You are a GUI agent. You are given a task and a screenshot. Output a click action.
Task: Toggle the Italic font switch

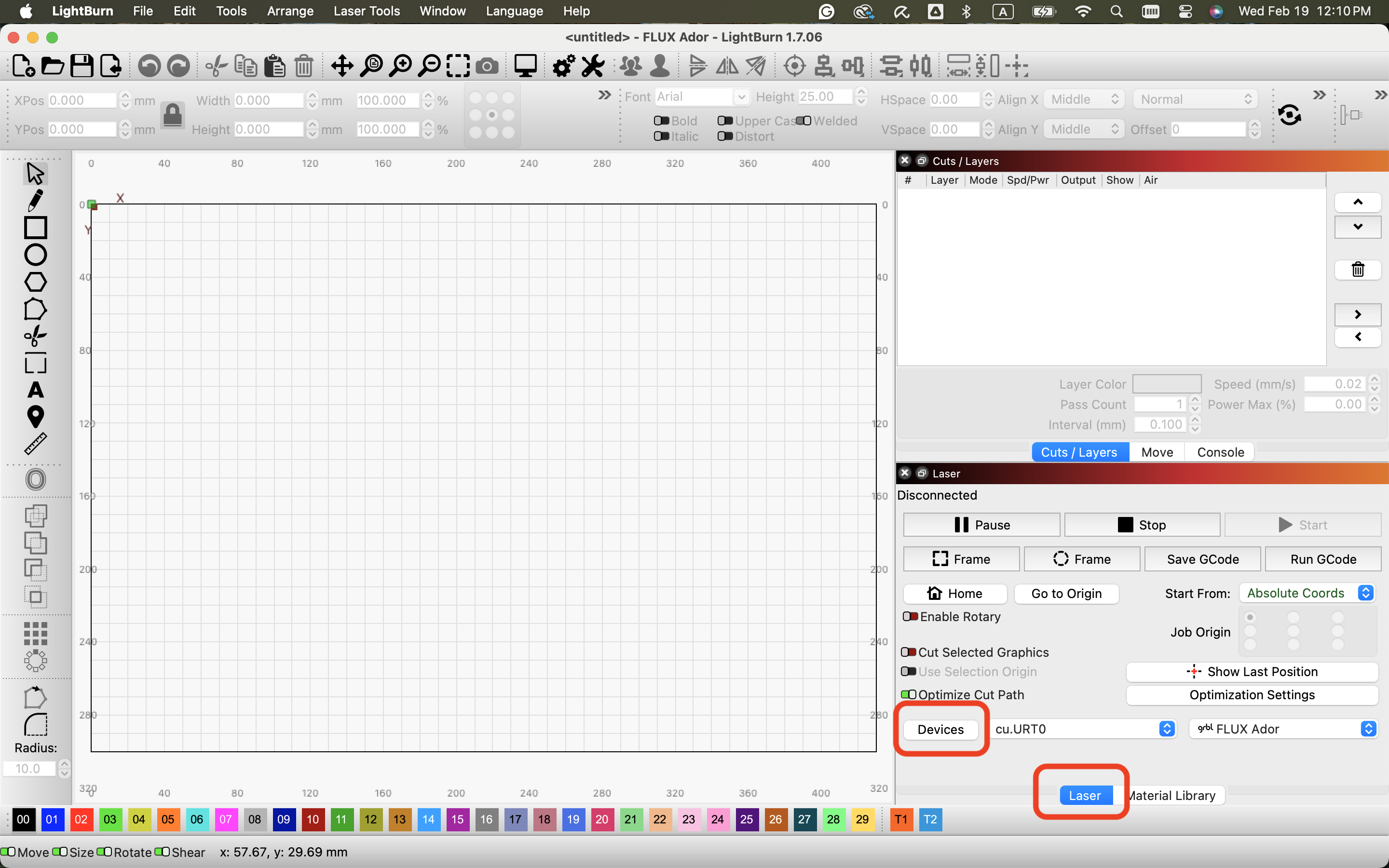click(661, 136)
